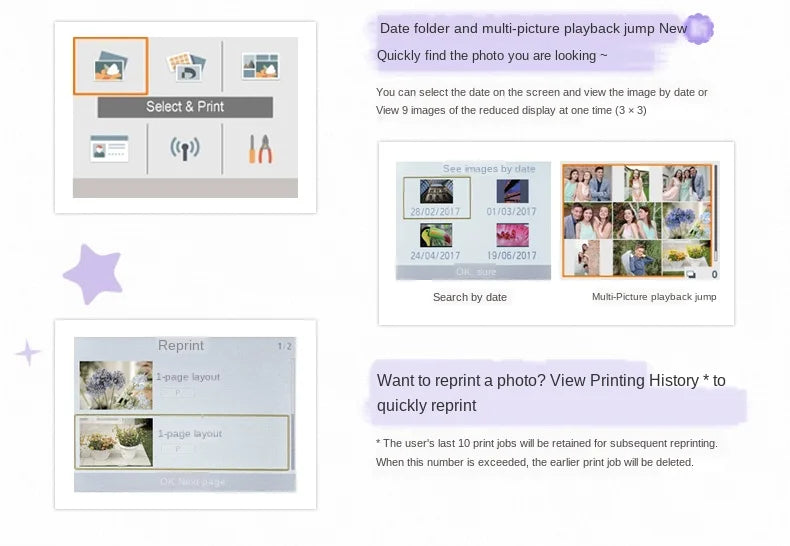Click the OK Next page bar in Reprint
The width and height of the screenshot is (790, 546).
coord(184,482)
